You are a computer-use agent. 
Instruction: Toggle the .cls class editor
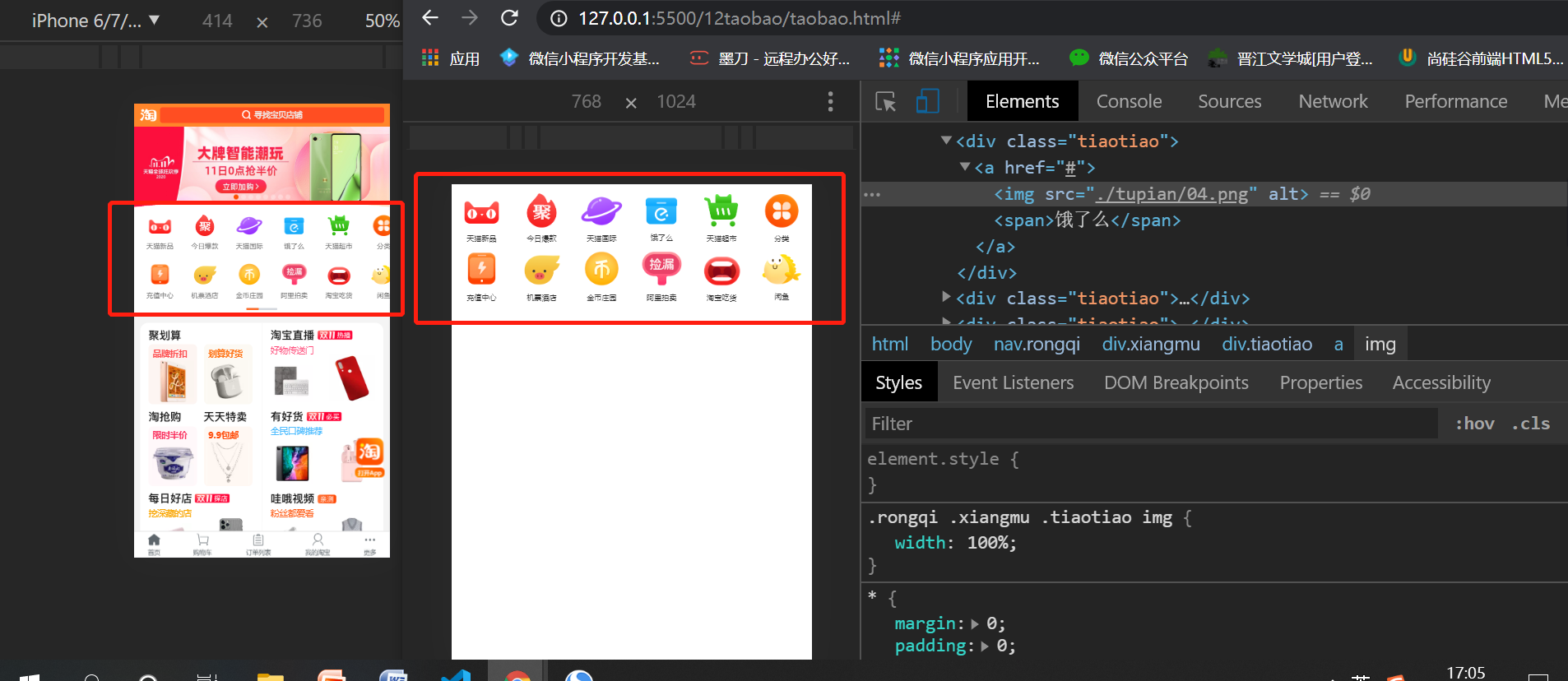pyautogui.click(x=1531, y=424)
